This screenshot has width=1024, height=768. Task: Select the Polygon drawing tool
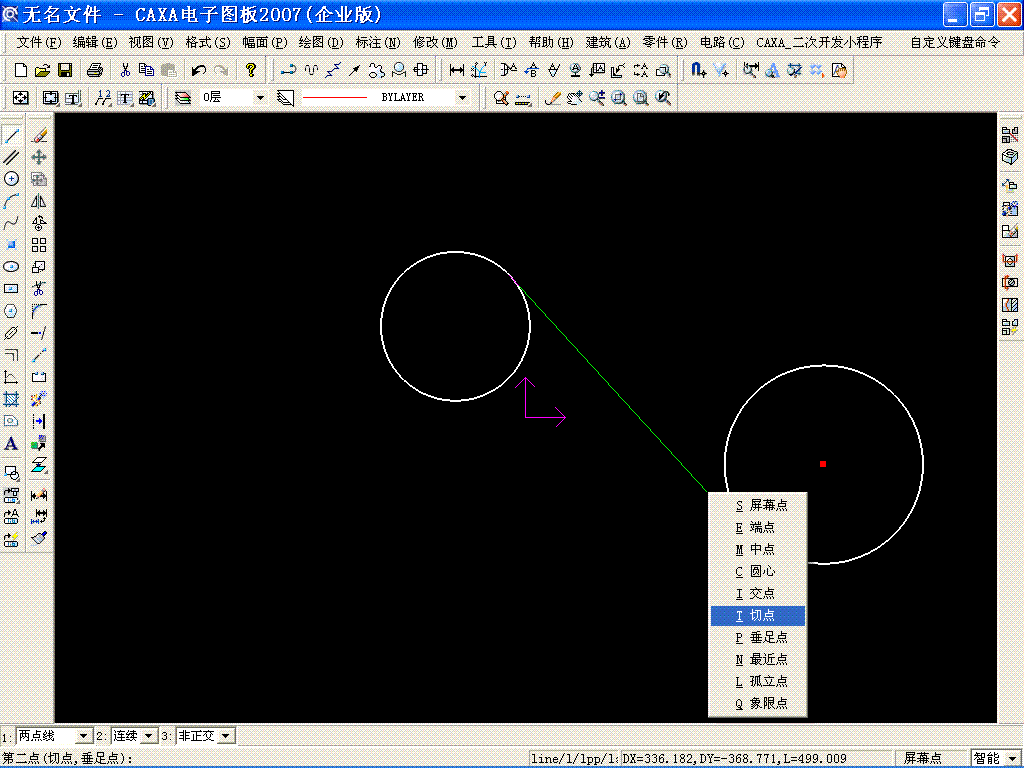coord(11,311)
